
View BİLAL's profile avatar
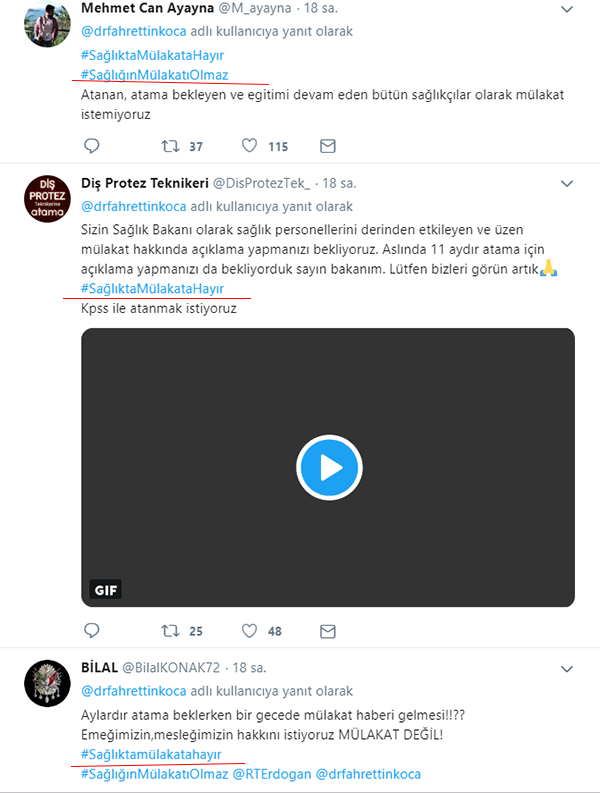coord(48,683)
